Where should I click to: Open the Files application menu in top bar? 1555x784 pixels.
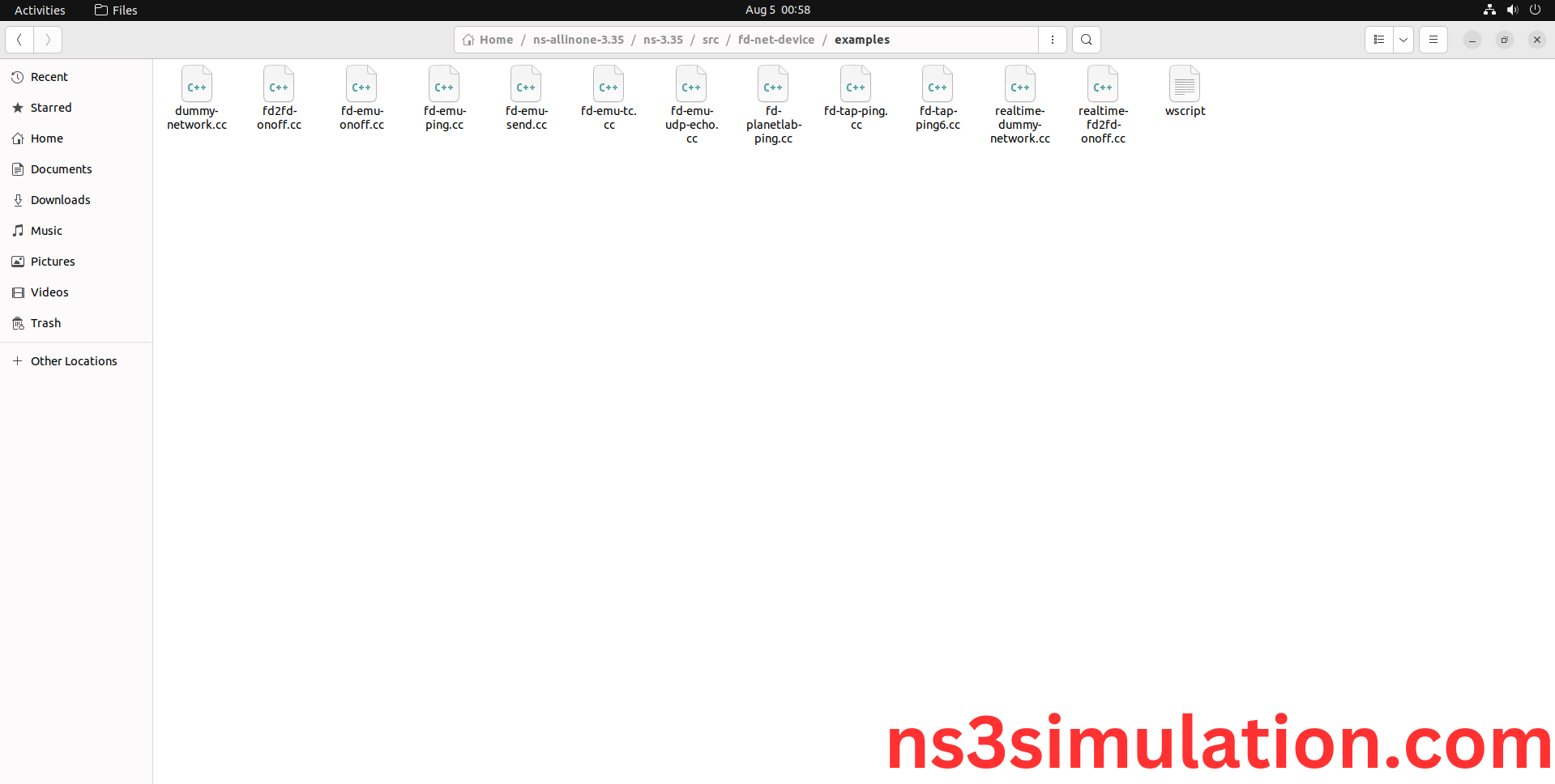[116, 10]
